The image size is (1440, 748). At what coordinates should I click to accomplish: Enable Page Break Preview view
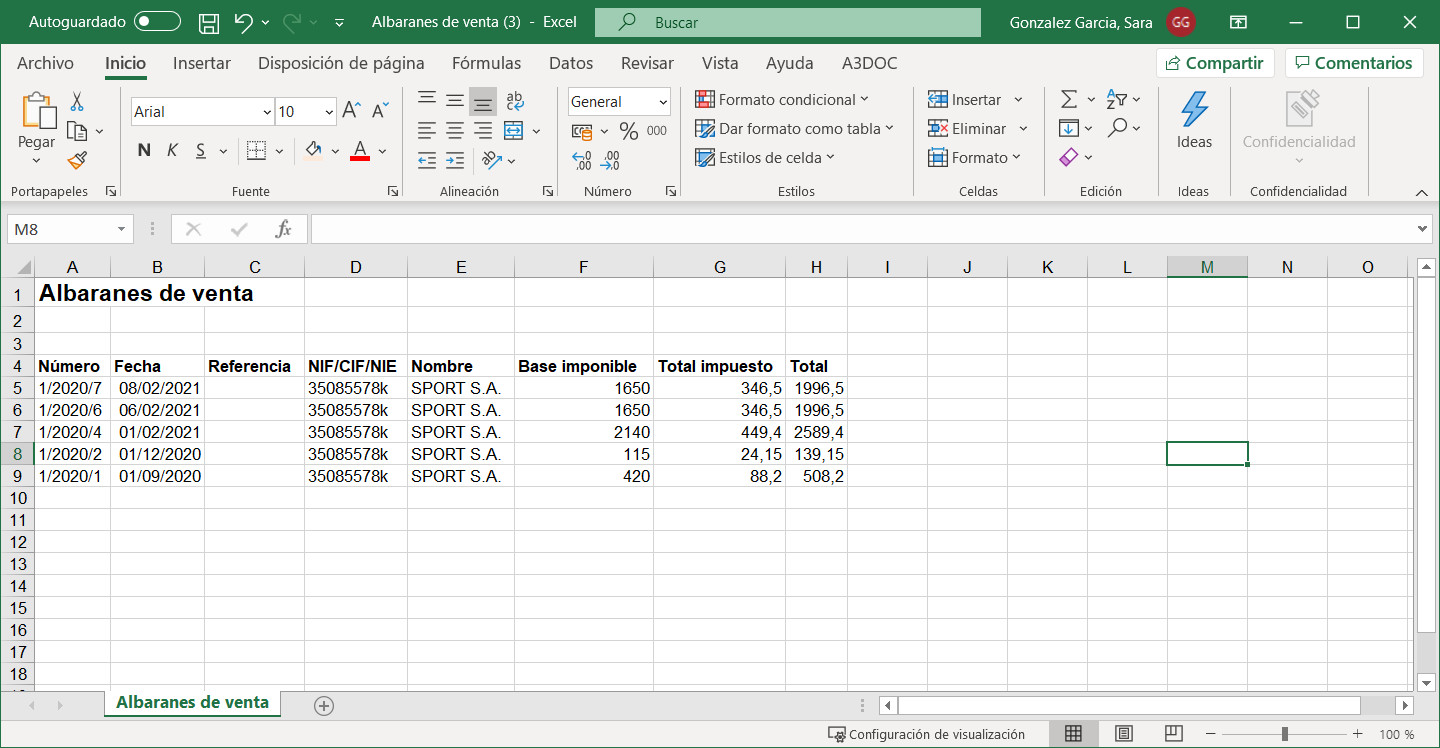1173,734
